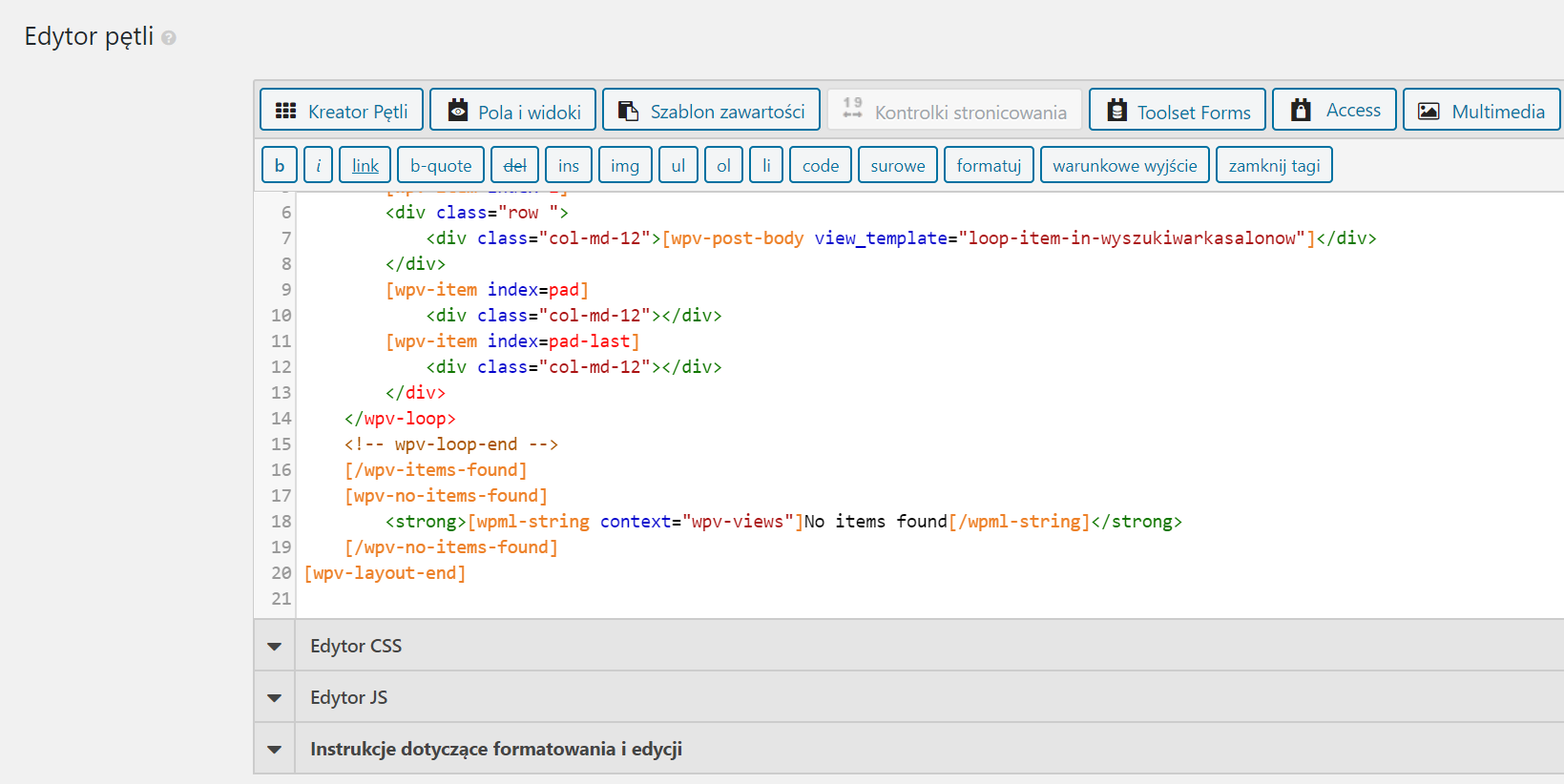Click the ol list quicktag
1564x784 pixels.
723,165
